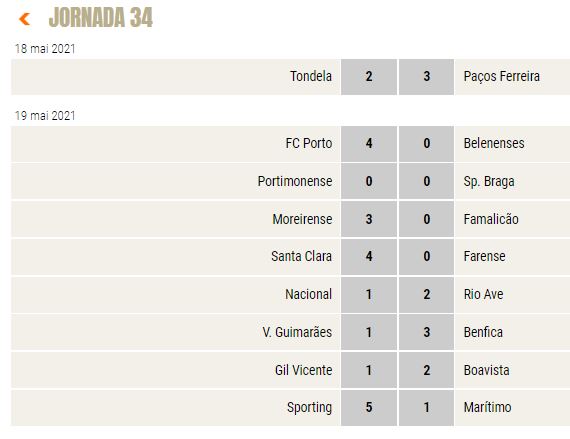Open the Jornada 34 heading
Viewport: 570px width, 439px height.
[x=101, y=17]
